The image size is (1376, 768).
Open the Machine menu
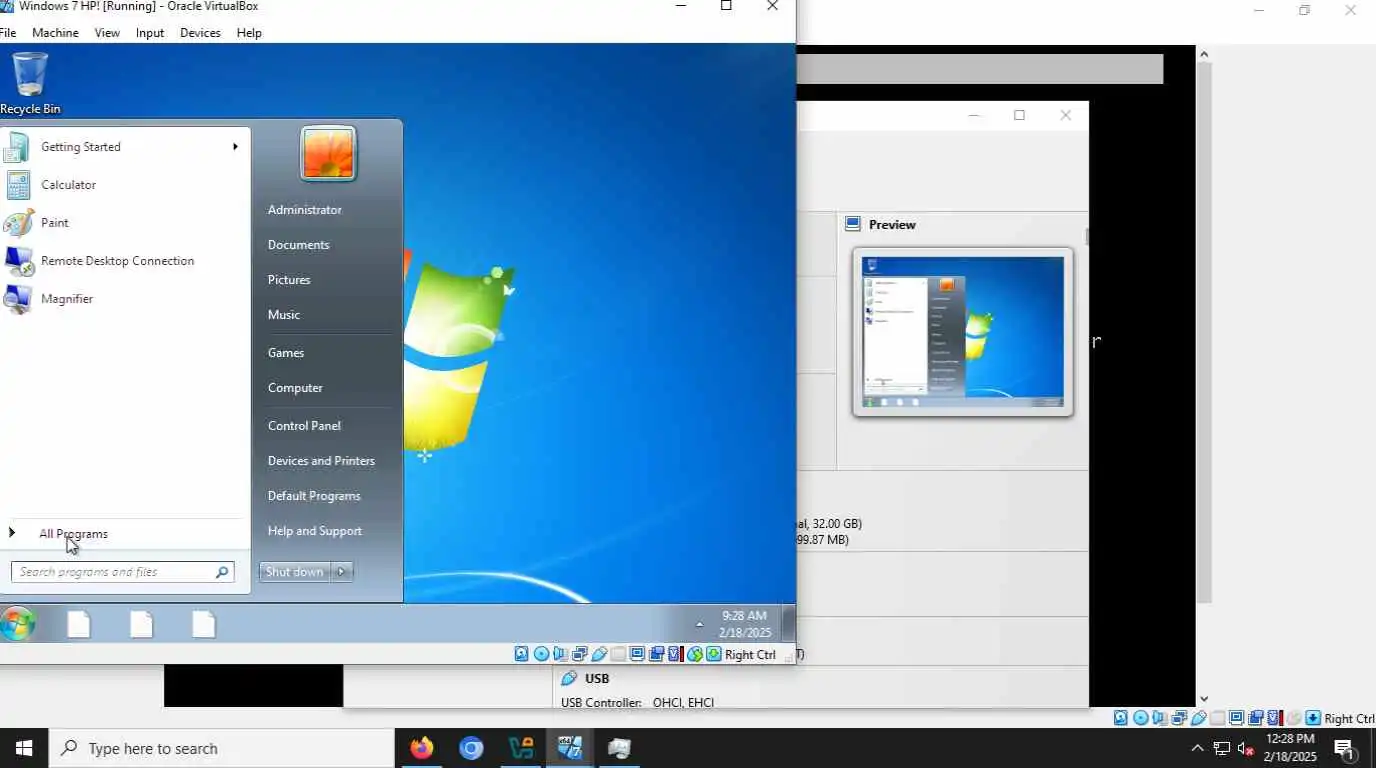(55, 33)
